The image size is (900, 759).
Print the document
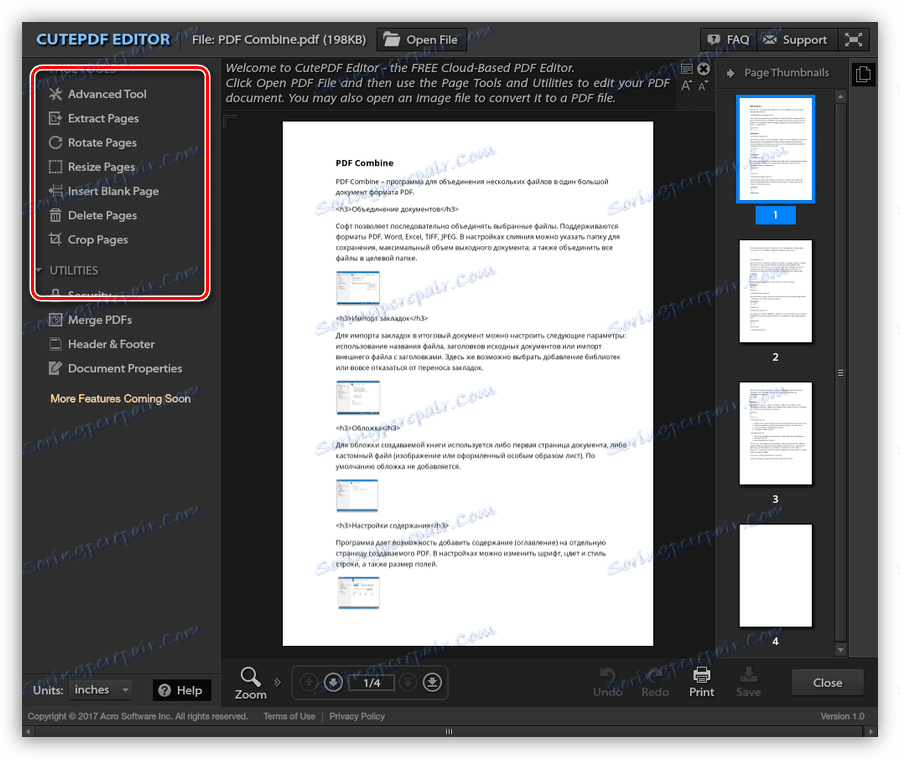[701, 683]
